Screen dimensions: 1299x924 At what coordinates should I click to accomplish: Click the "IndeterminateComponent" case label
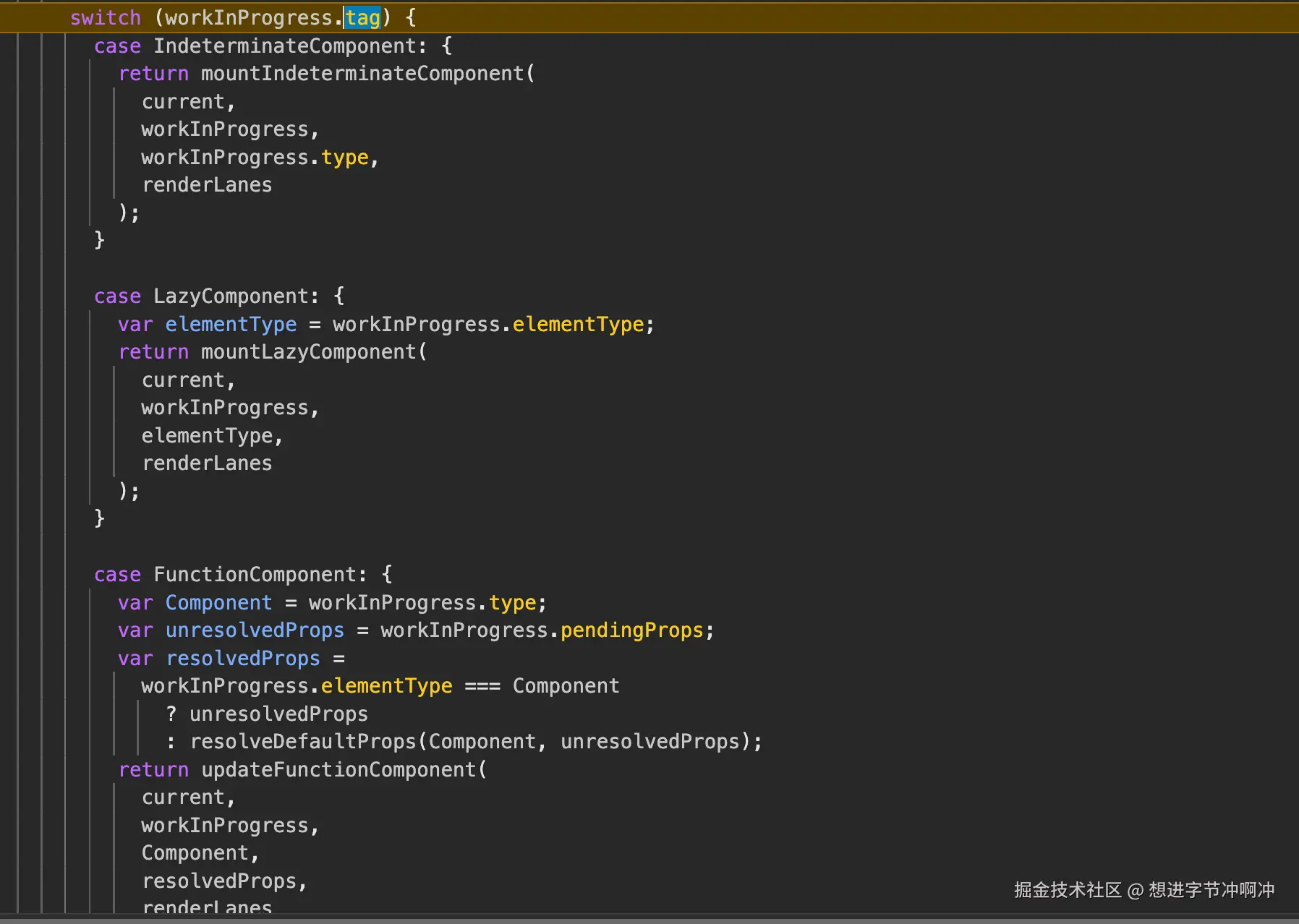pyautogui.click(x=285, y=46)
